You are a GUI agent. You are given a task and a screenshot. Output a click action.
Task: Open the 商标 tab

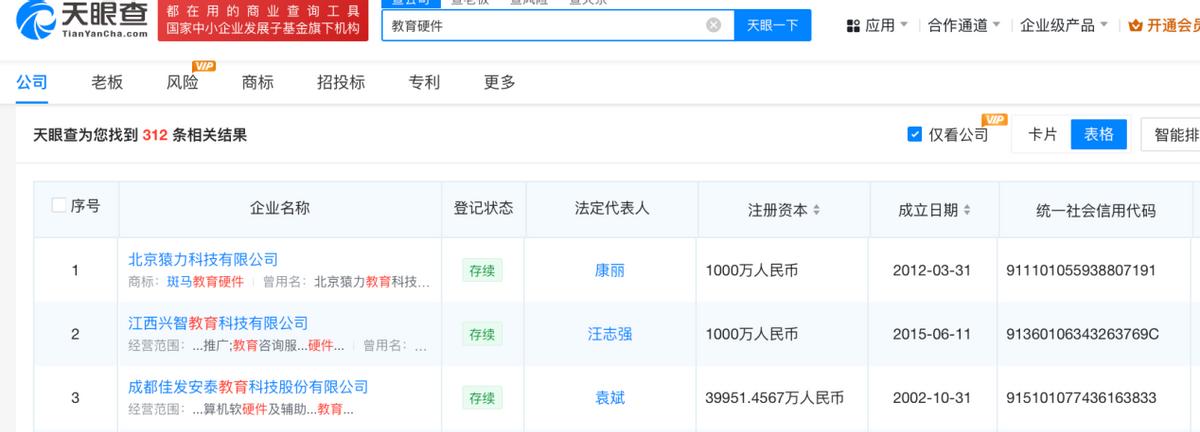pyautogui.click(x=258, y=83)
